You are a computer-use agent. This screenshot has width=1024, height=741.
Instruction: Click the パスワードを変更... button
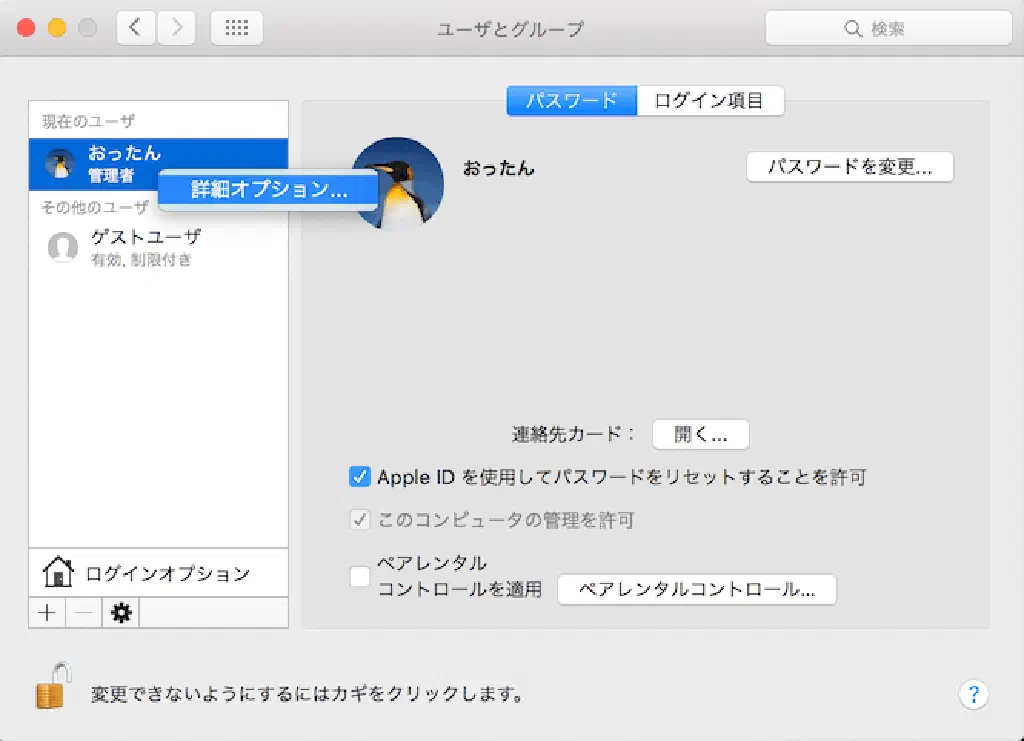pyautogui.click(x=850, y=167)
